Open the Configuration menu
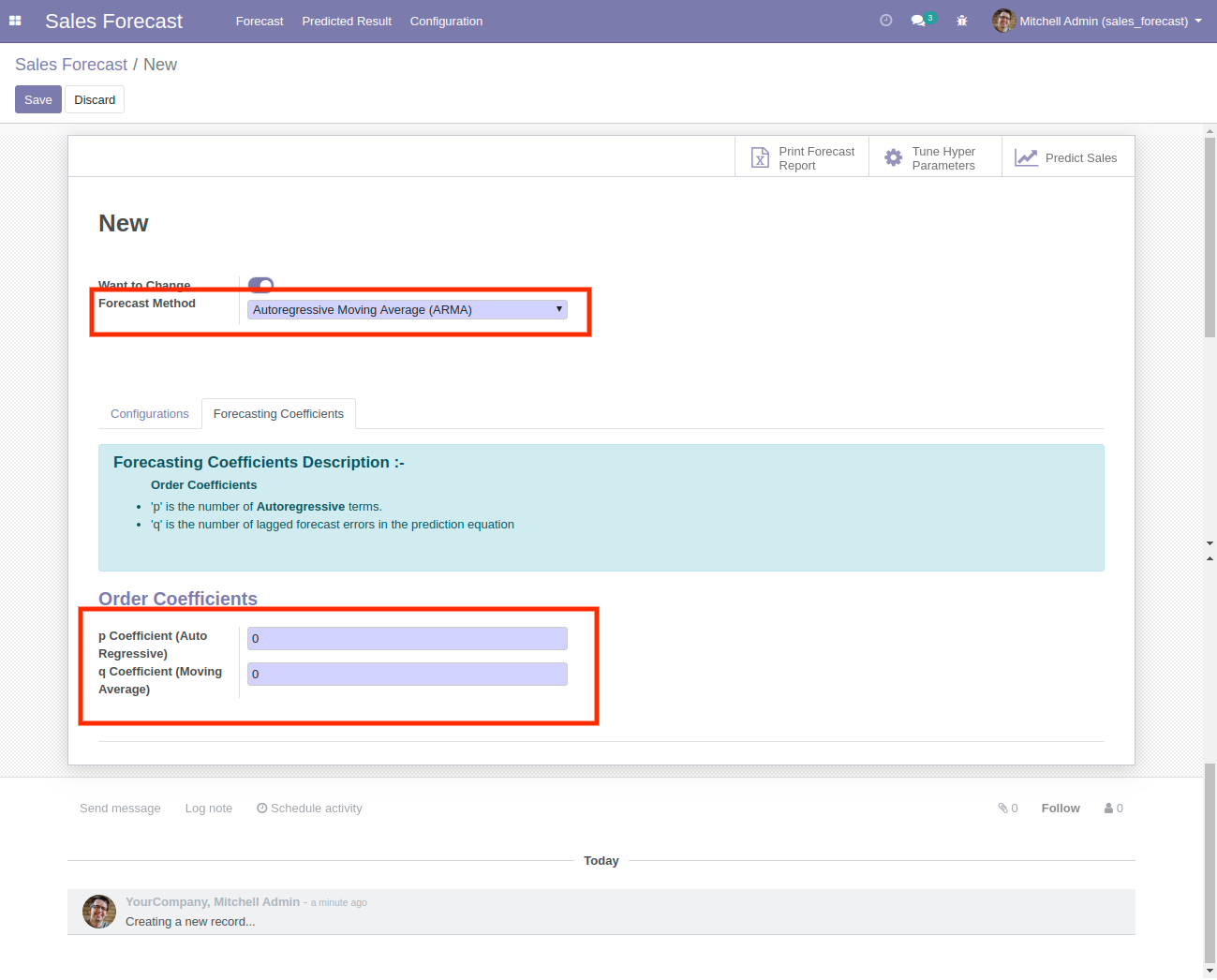The height and width of the screenshot is (980, 1217). (x=446, y=21)
